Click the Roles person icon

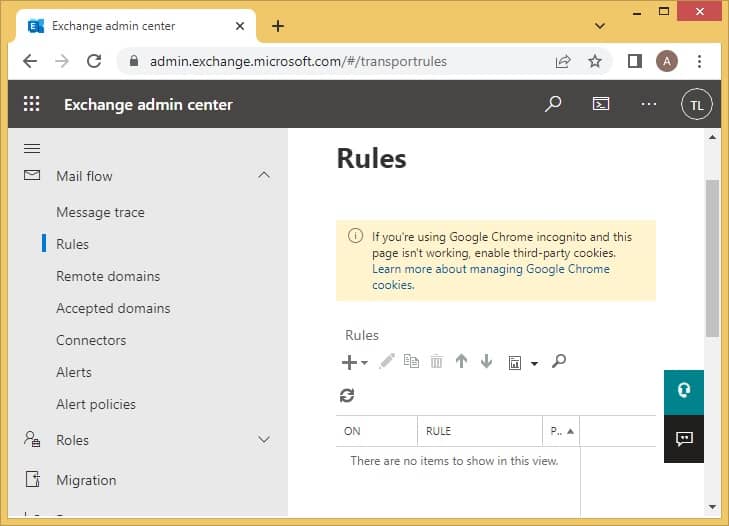tap(32, 439)
